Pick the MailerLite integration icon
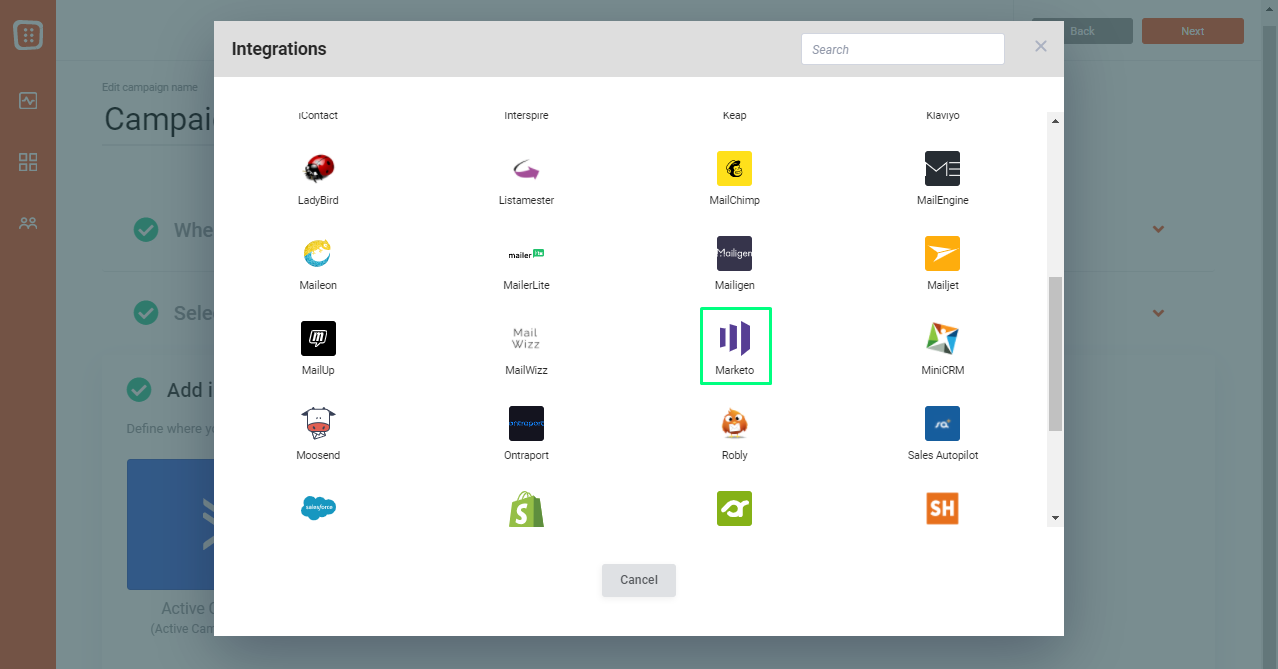The width and height of the screenshot is (1278, 669). pyautogui.click(x=526, y=254)
